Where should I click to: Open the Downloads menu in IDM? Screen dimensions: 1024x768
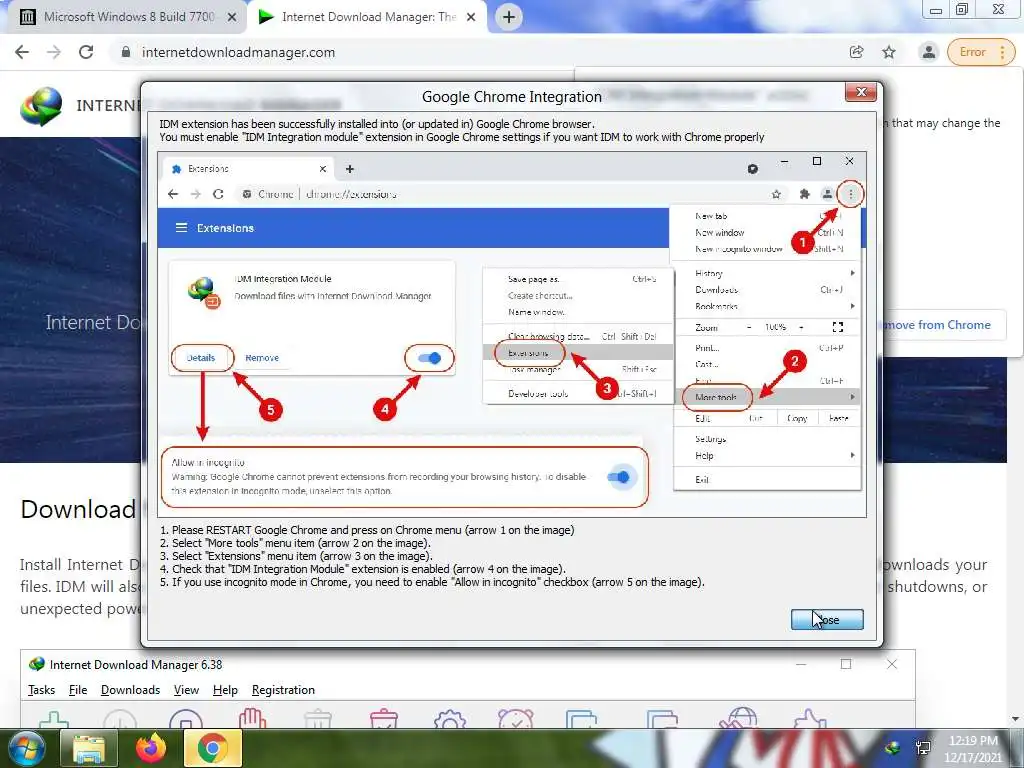tap(130, 690)
